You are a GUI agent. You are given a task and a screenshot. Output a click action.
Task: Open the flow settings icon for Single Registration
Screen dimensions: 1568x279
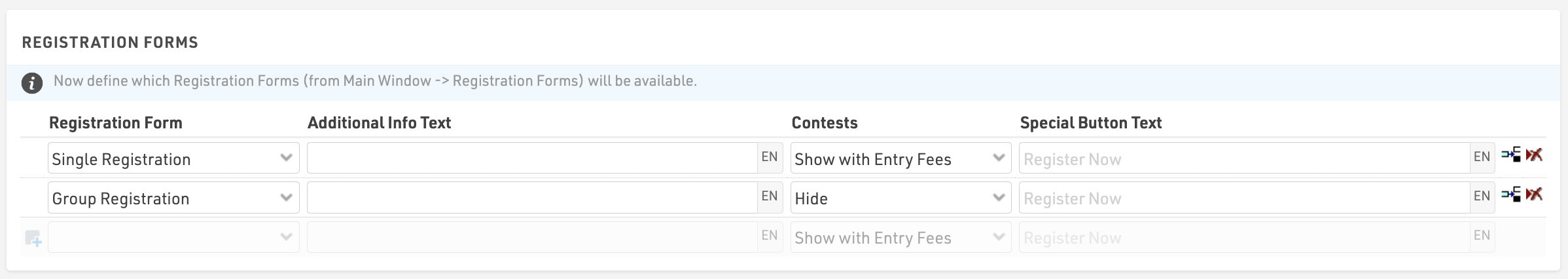[x=1511, y=155]
